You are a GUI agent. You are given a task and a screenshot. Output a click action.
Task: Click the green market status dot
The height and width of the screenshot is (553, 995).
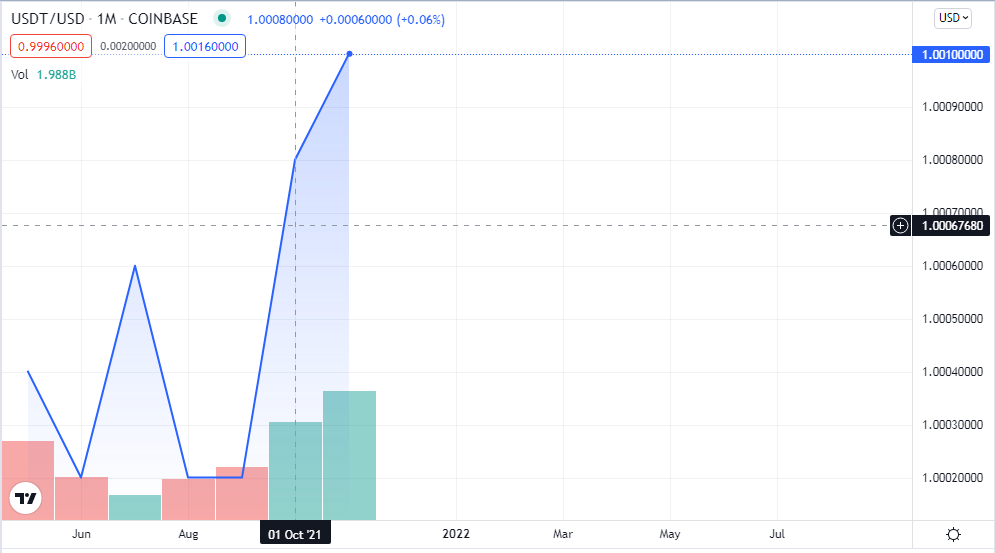(x=221, y=18)
